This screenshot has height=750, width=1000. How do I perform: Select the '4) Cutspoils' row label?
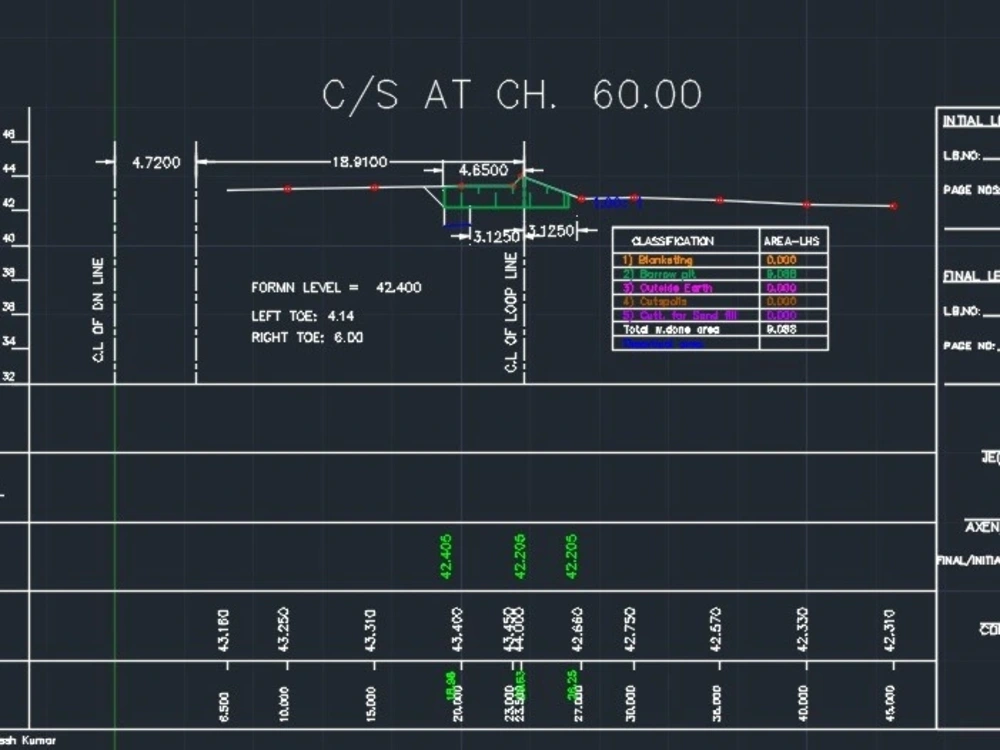[x=654, y=302]
